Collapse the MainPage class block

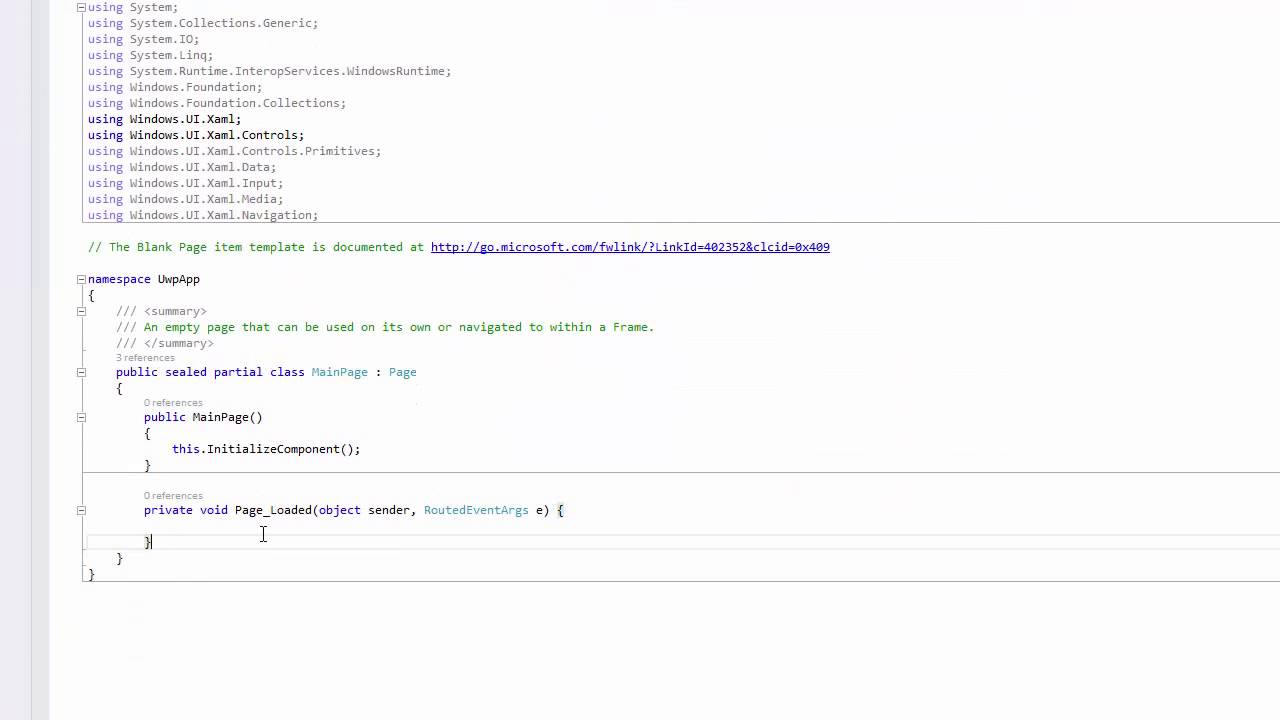click(81, 372)
